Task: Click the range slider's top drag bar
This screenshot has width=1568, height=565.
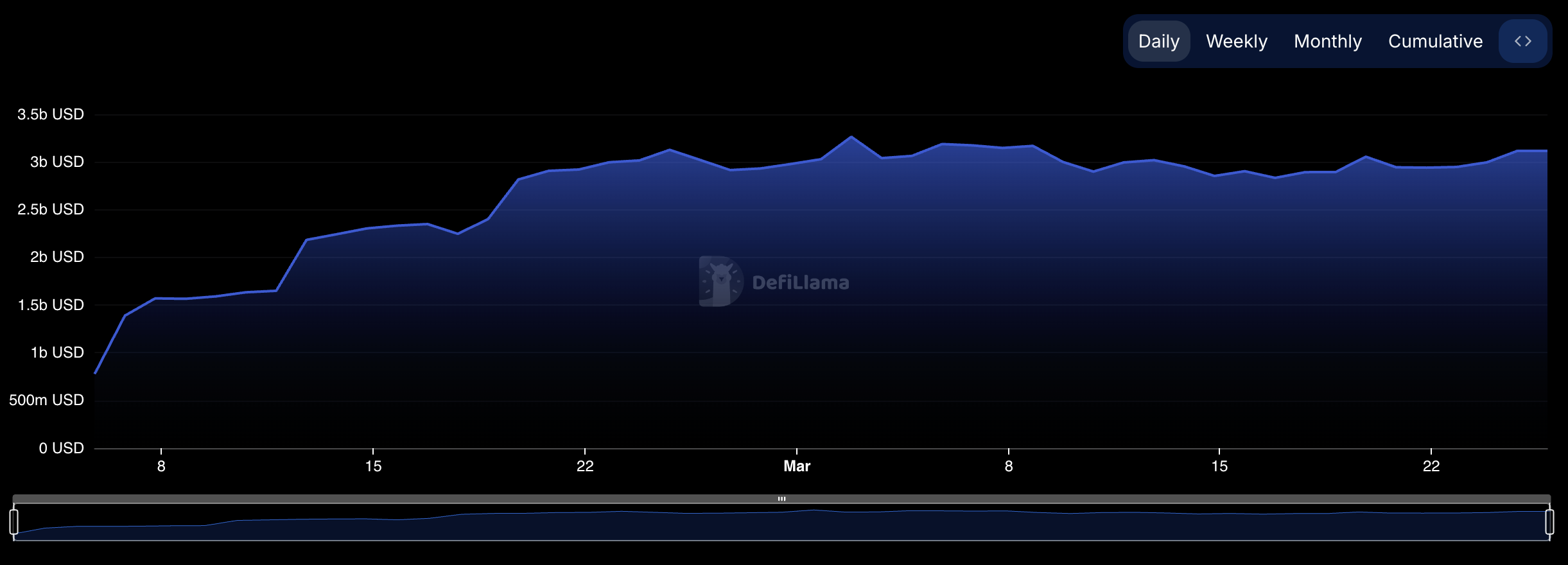Action: (781, 499)
